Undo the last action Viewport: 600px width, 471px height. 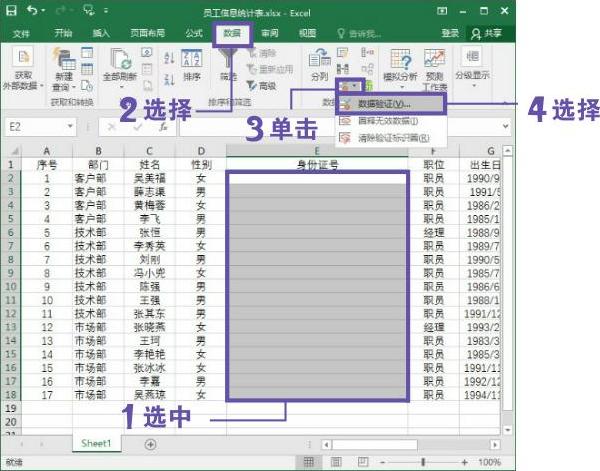32,11
